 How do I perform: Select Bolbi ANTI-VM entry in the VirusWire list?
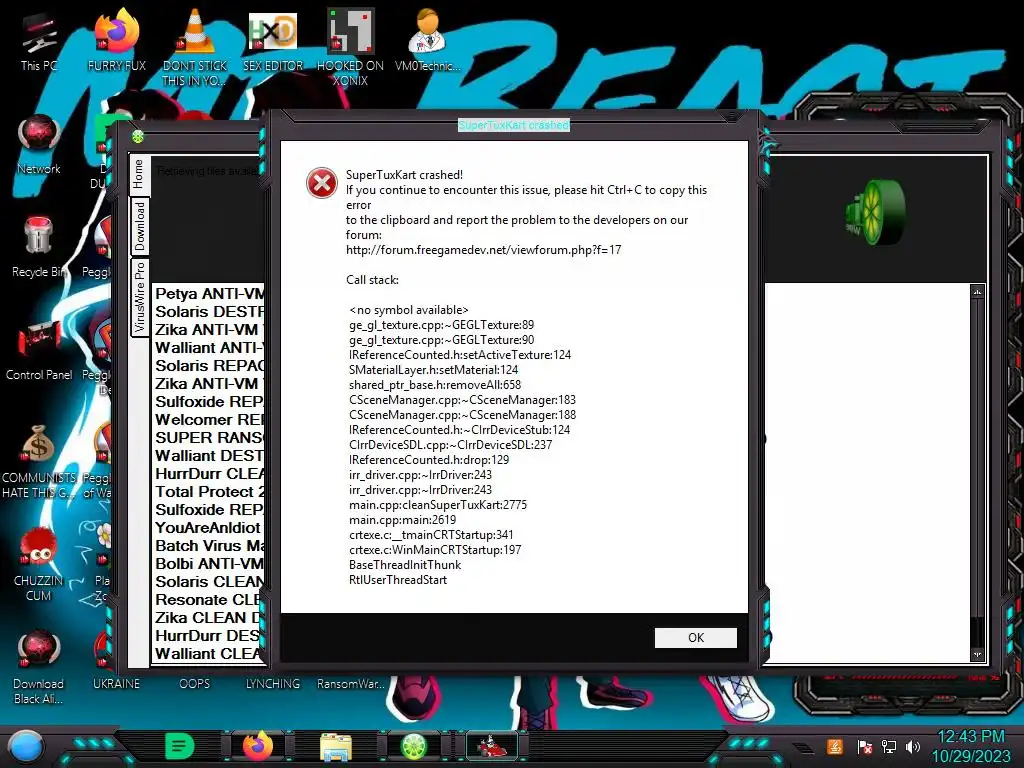(209, 564)
